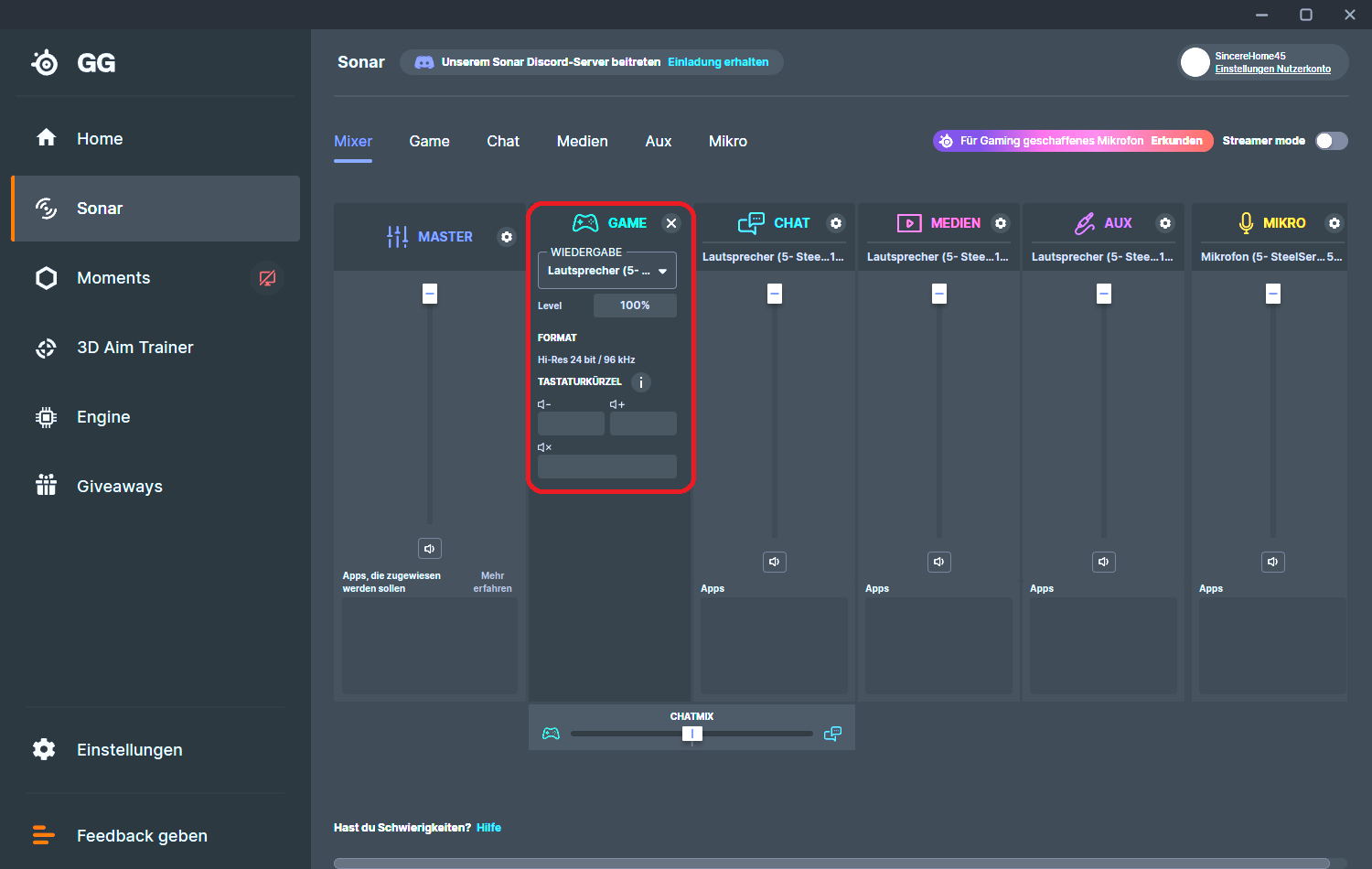Mute the MIKRO channel
This screenshot has width=1372, height=869.
click(1272, 562)
